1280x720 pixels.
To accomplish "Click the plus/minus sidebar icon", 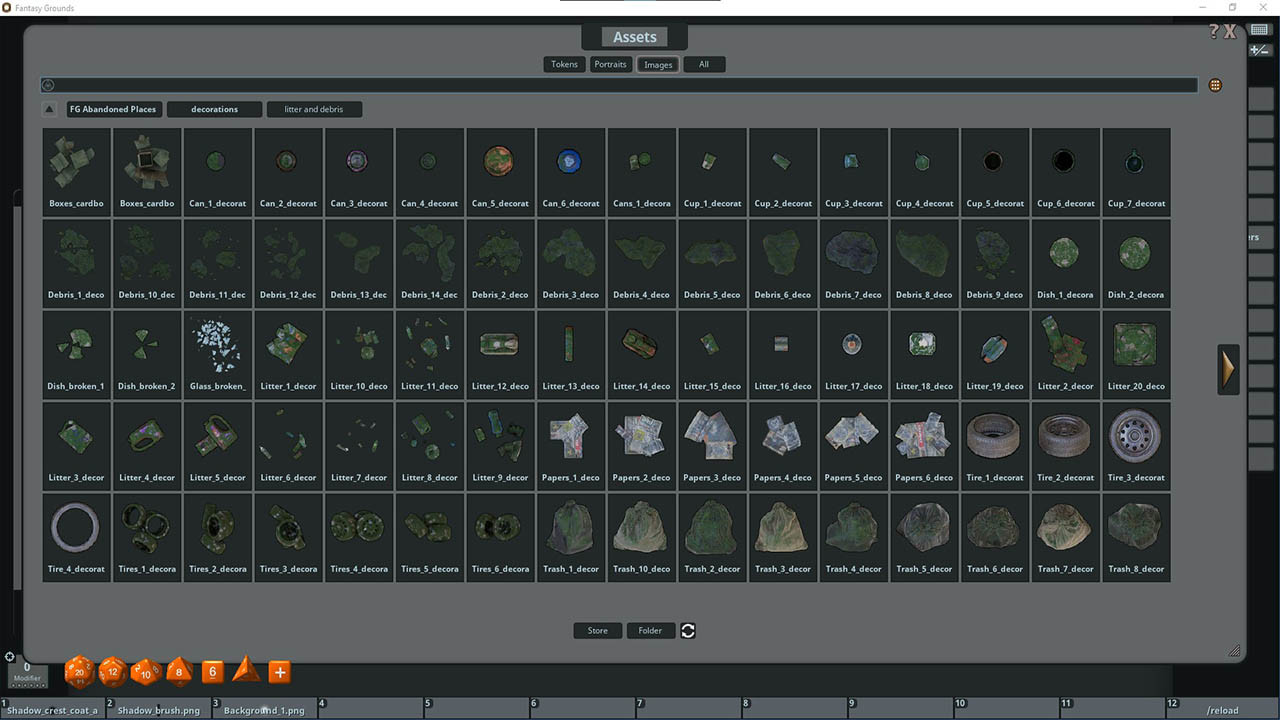I will click(x=1259, y=50).
